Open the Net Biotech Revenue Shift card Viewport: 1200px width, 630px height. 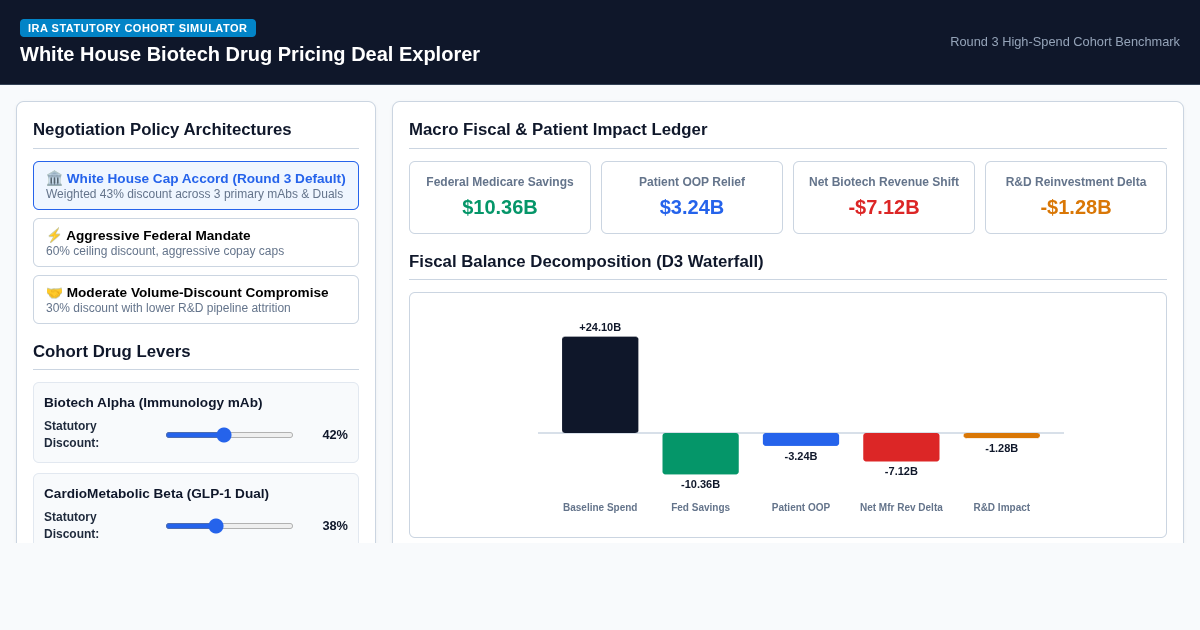(884, 198)
